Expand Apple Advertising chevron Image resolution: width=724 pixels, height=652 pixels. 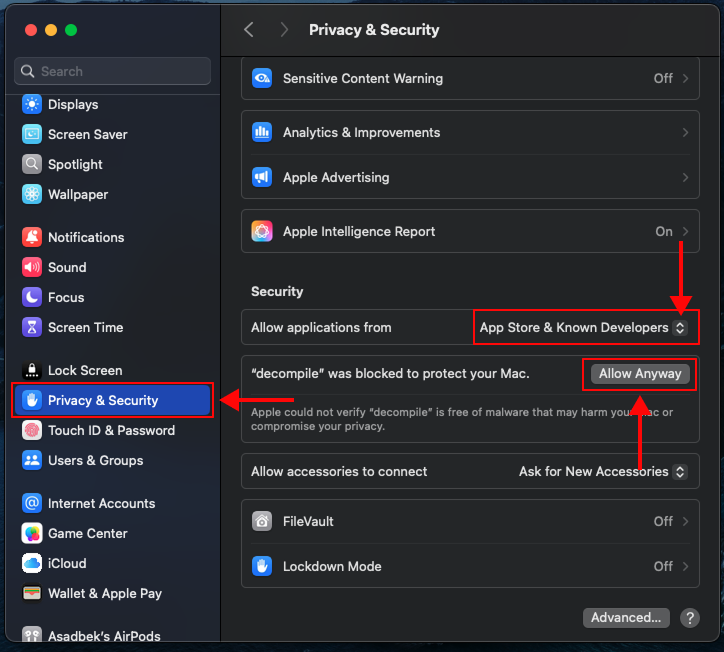coord(685,177)
